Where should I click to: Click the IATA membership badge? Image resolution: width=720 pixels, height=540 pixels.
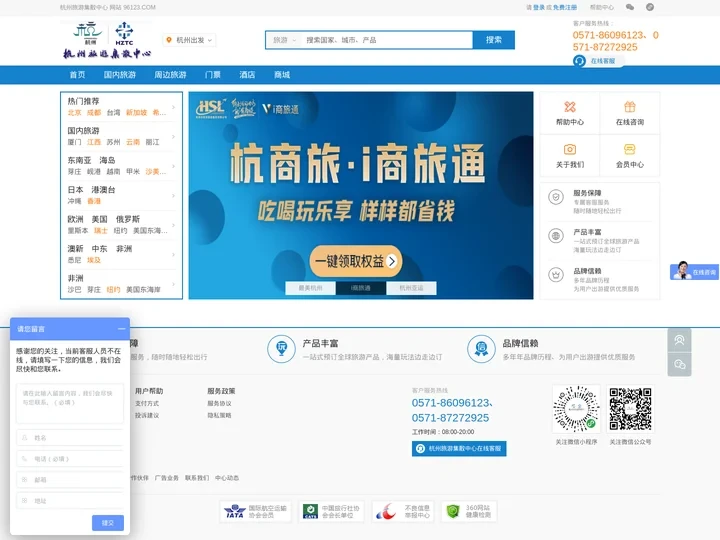[x=255, y=511]
